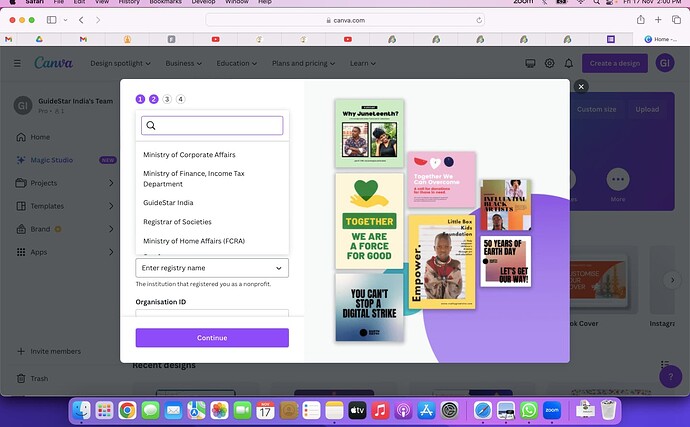Toggle the Safari sidebar
Image resolution: width=690 pixels, height=427 pixels.
coord(51,20)
